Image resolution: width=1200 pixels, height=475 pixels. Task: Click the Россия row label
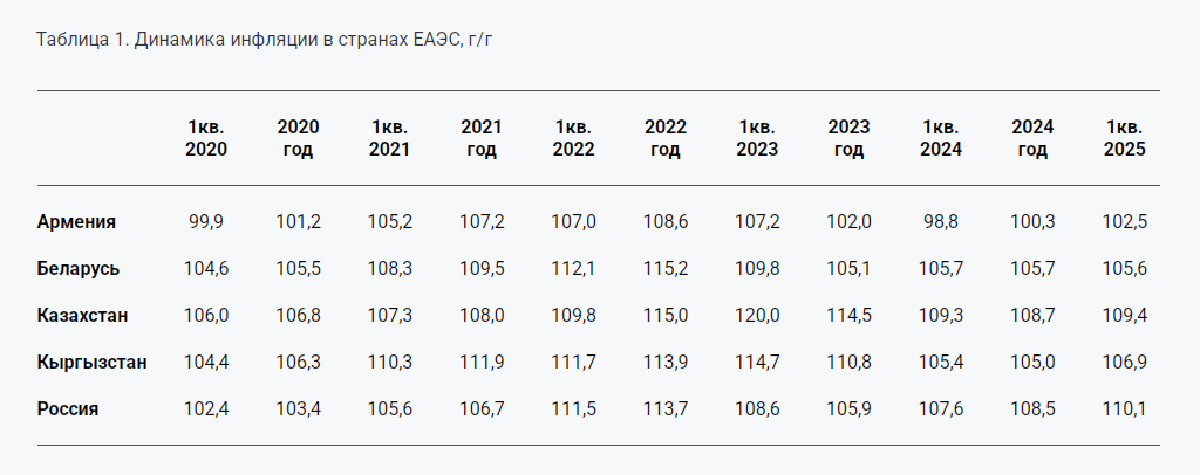(67, 409)
